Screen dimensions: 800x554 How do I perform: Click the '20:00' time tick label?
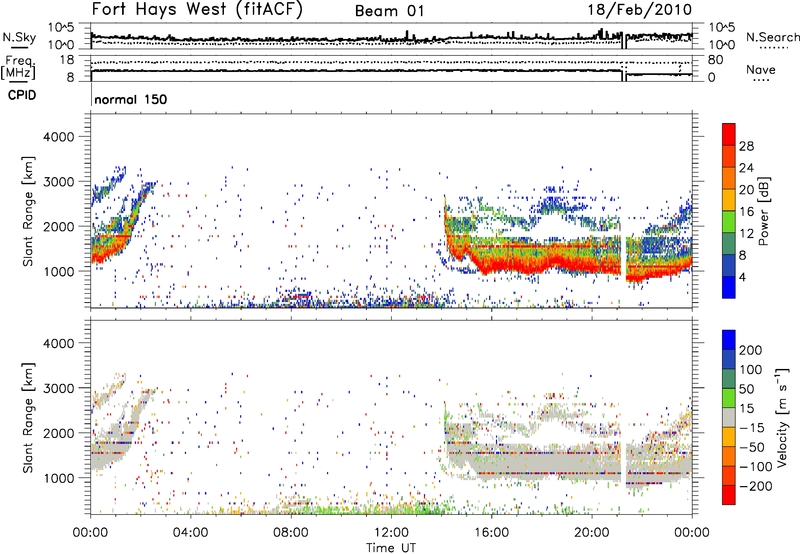591,533
